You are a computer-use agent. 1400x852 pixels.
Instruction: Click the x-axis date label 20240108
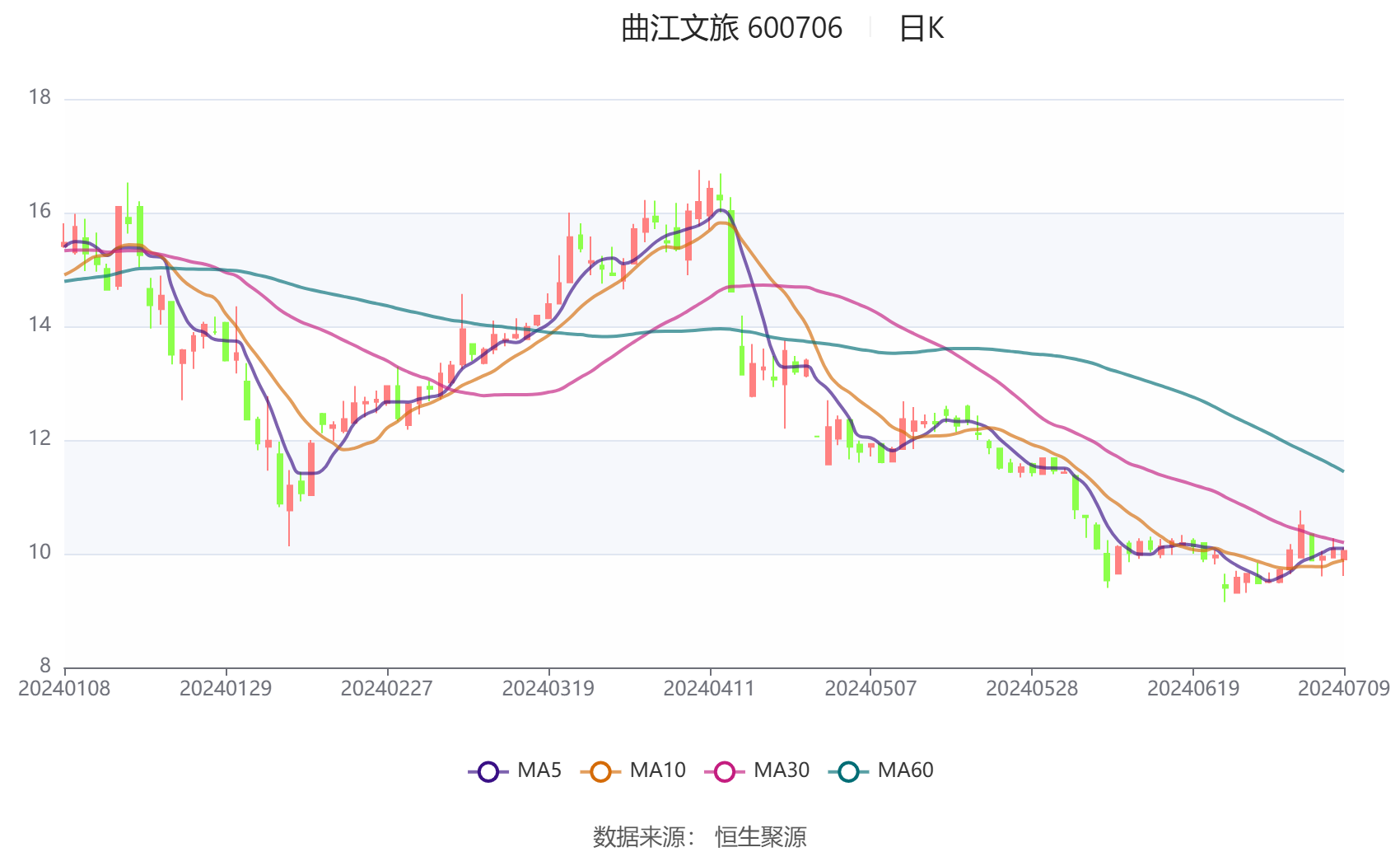[x=64, y=689]
